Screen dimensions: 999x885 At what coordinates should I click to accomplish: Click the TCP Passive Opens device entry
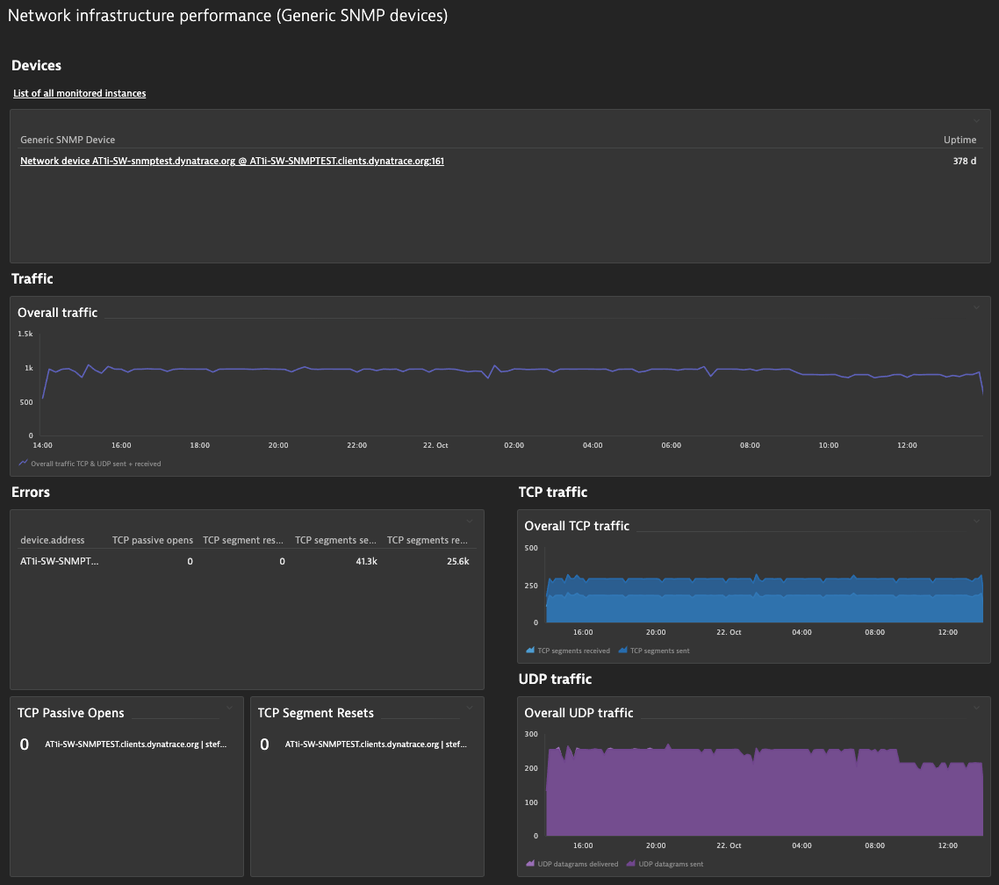coord(137,745)
